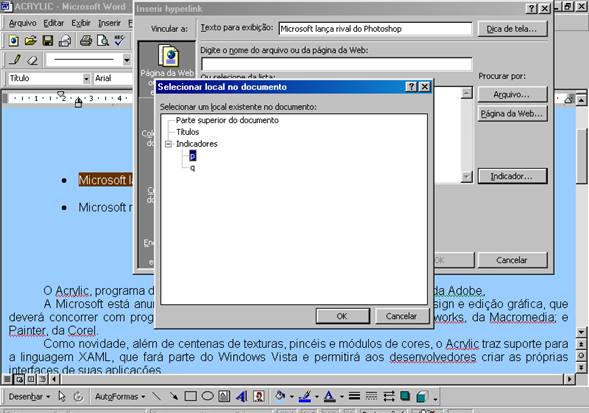Open the Exibir menu

[81, 23]
